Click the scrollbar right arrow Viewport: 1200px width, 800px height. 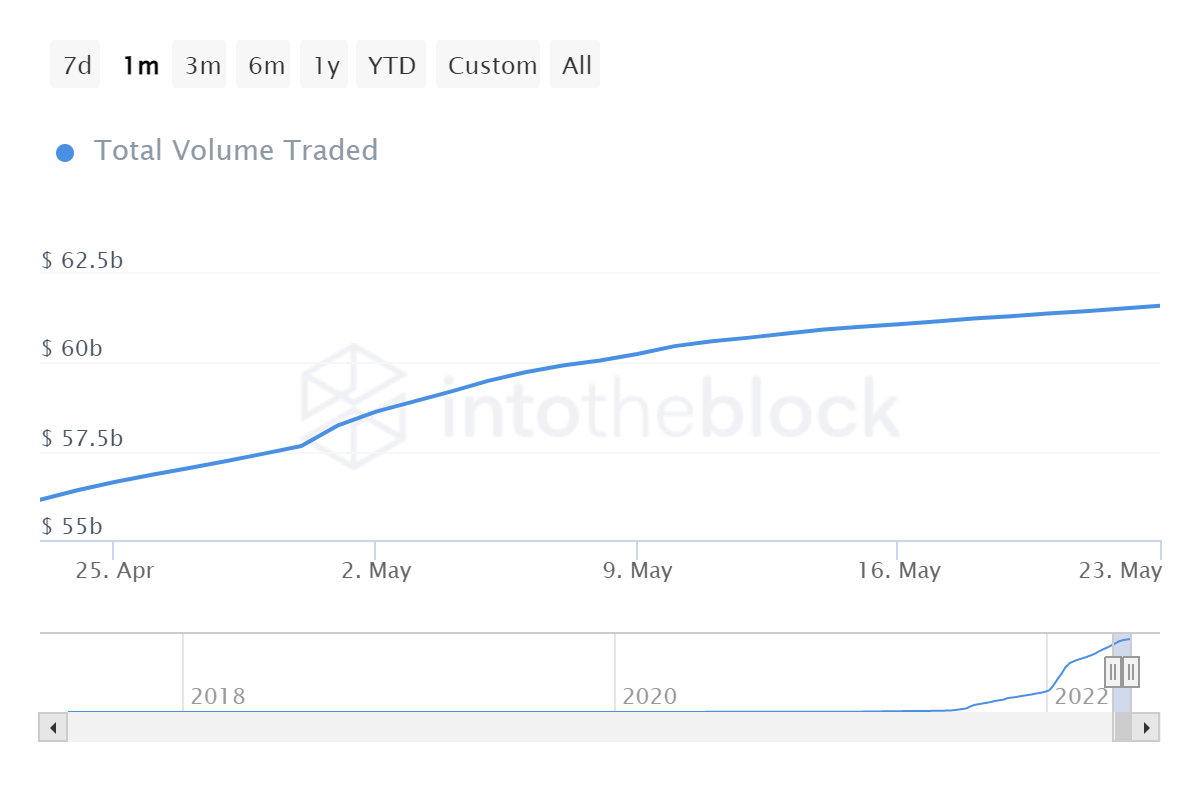coord(1147,727)
